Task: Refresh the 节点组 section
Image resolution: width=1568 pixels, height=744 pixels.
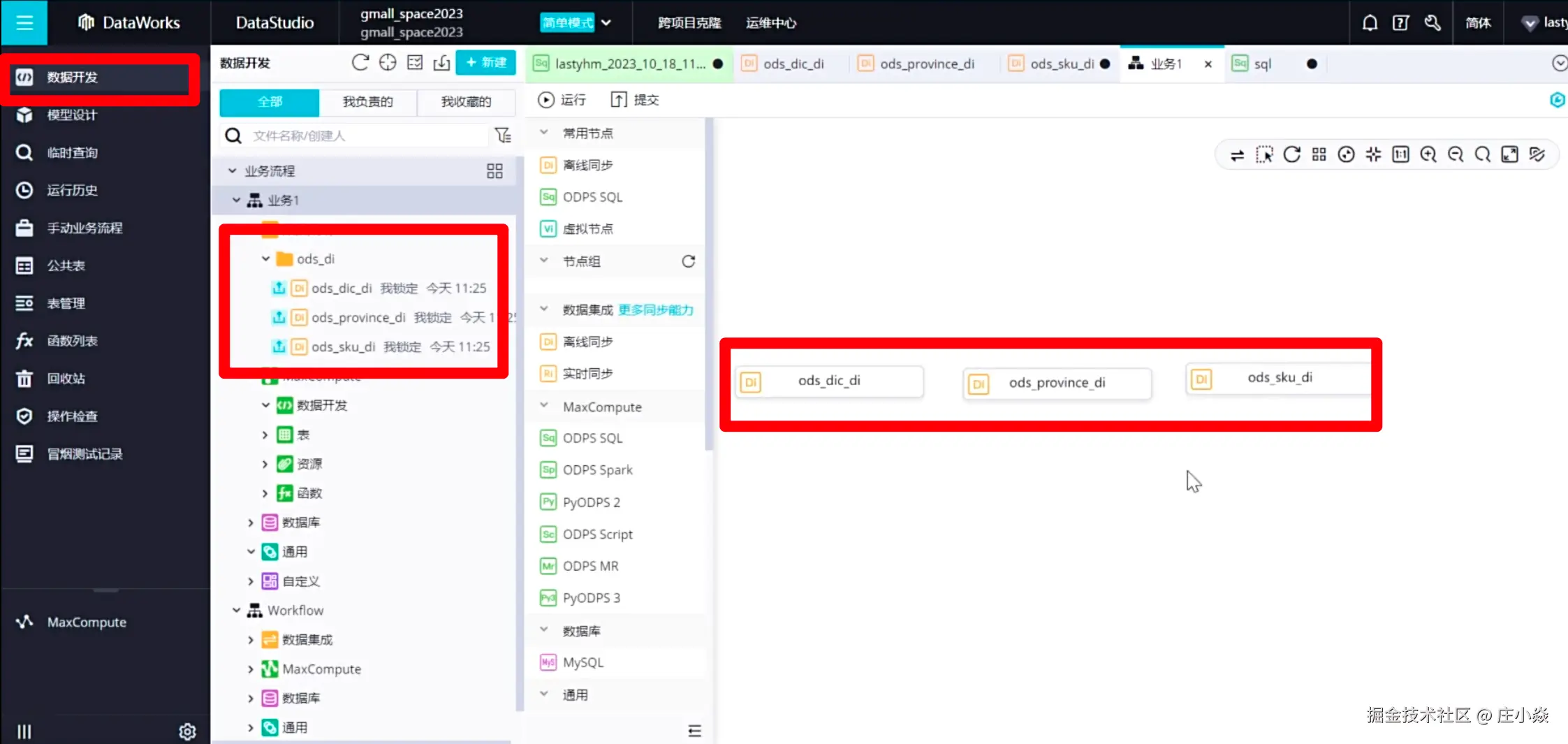Action: coord(689,261)
